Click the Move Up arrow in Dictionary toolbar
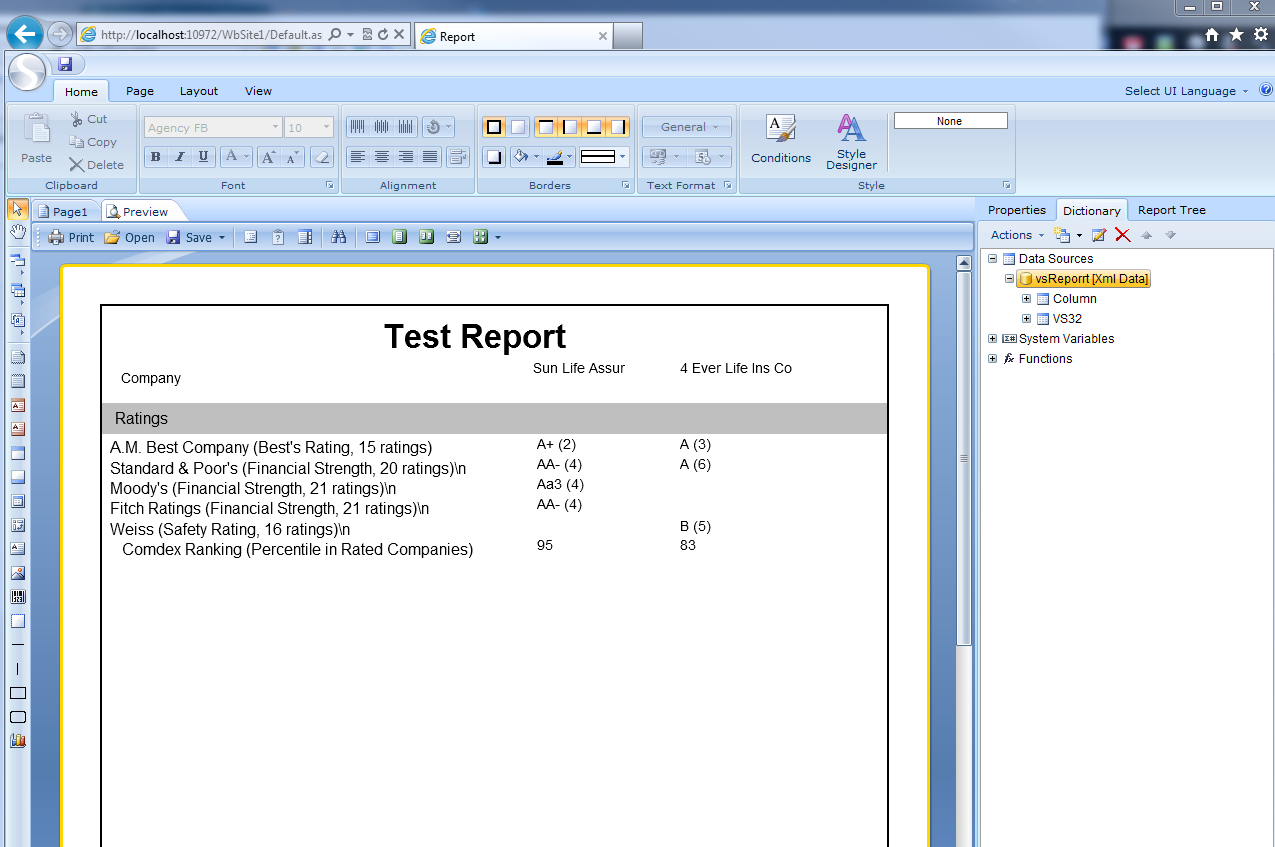1275x847 pixels. tap(1146, 235)
